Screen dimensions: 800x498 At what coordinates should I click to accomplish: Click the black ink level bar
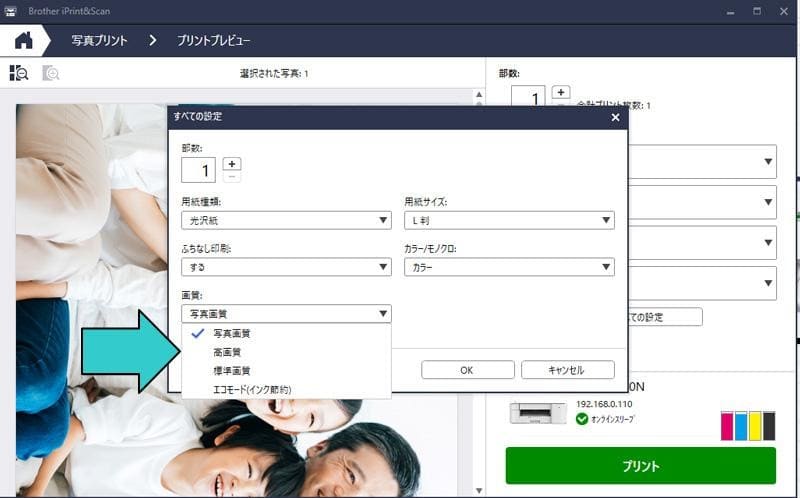769,426
